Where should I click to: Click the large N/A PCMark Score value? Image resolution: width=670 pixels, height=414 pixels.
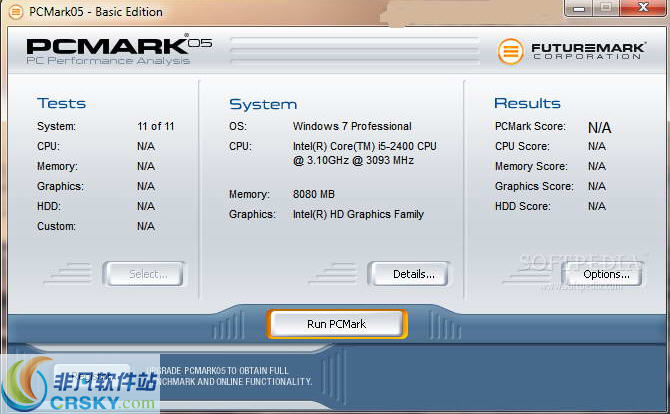[x=599, y=128]
